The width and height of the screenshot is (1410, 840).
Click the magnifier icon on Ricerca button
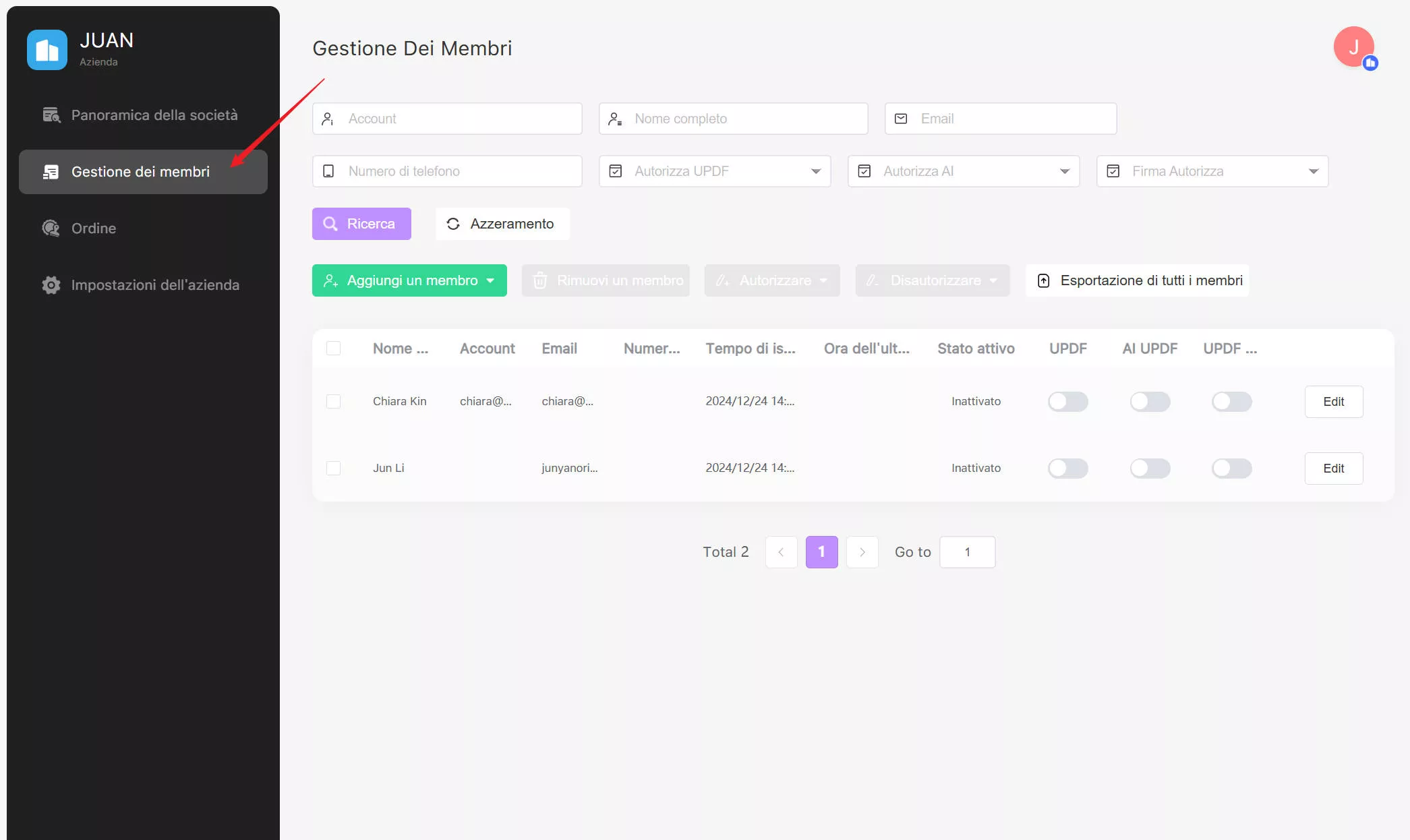(x=330, y=224)
